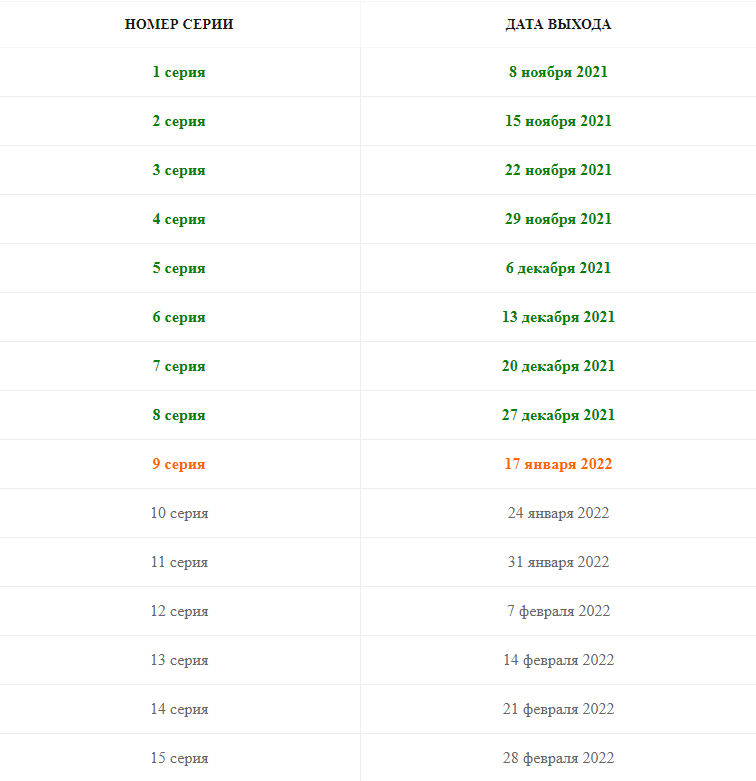Image resolution: width=756 pixels, height=781 pixels.
Task: Select the "10 серия" cell
Action: (x=179, y=513)
